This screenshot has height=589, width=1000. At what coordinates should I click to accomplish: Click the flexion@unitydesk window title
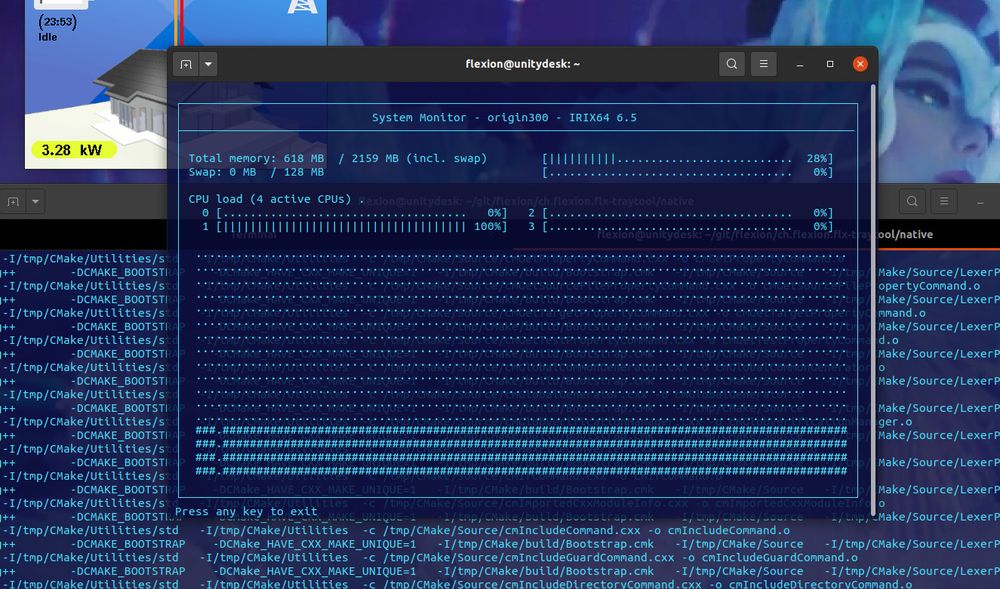pos(521,63)
